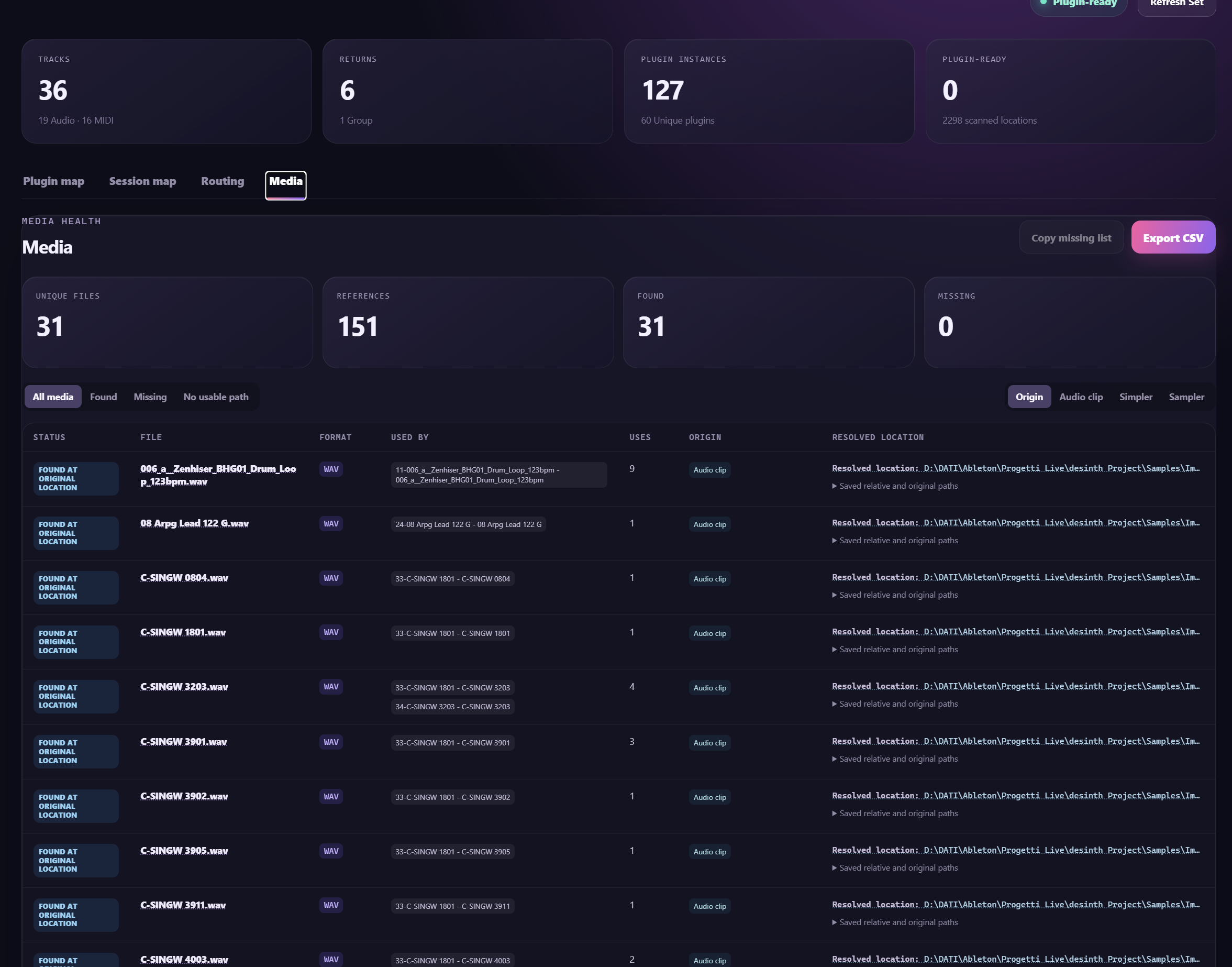Expand saved paths for C-SINGW 3905.wav row
Image resolution: width=1232 pixels, height=967 pixels.
(895, 867)
